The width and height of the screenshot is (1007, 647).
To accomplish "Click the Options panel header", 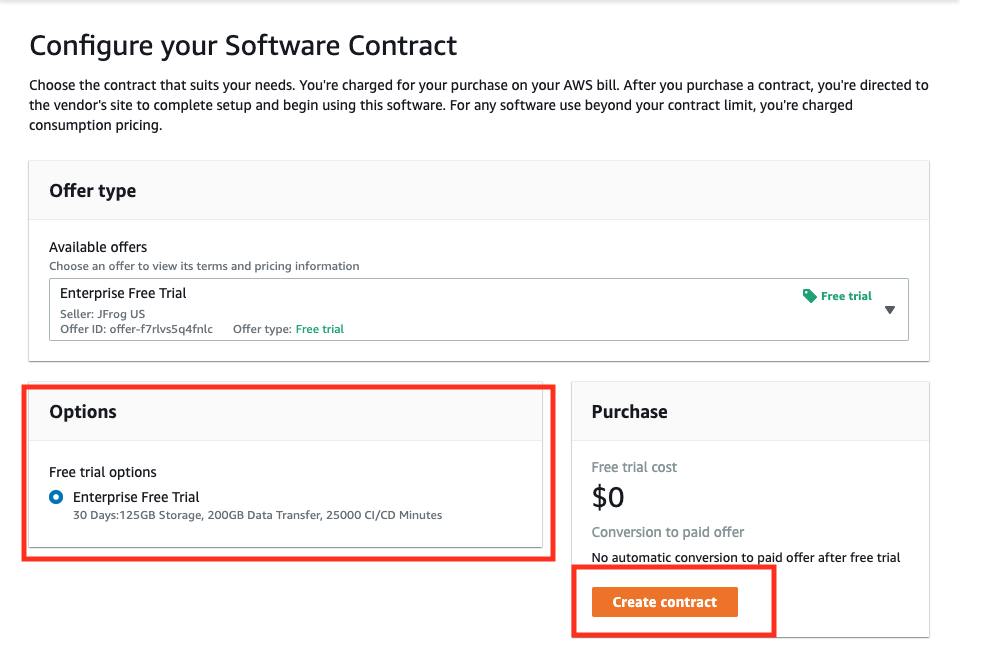I will coord(83,411).
